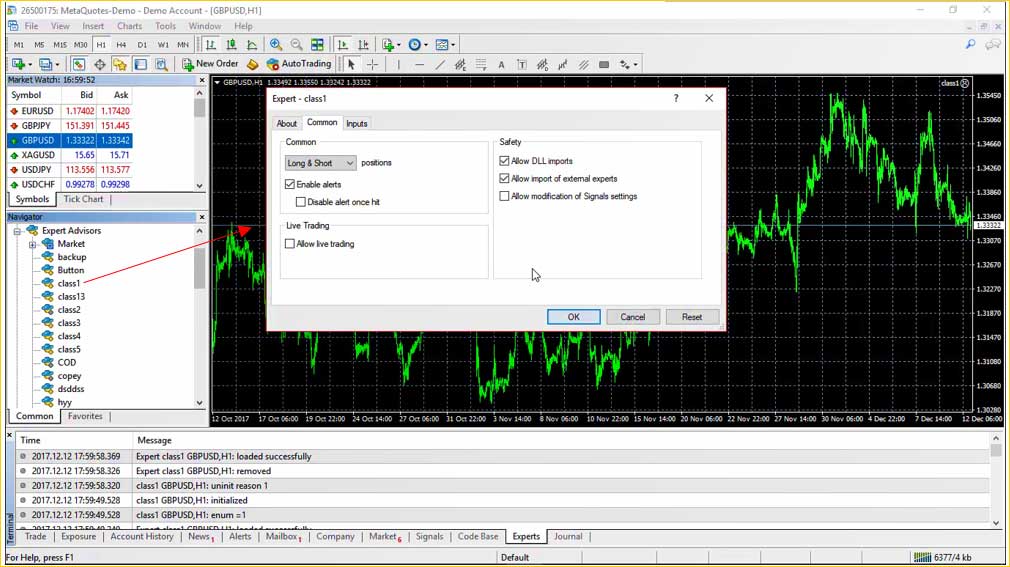Toggle chart shift icon

(x=363, y=44)
